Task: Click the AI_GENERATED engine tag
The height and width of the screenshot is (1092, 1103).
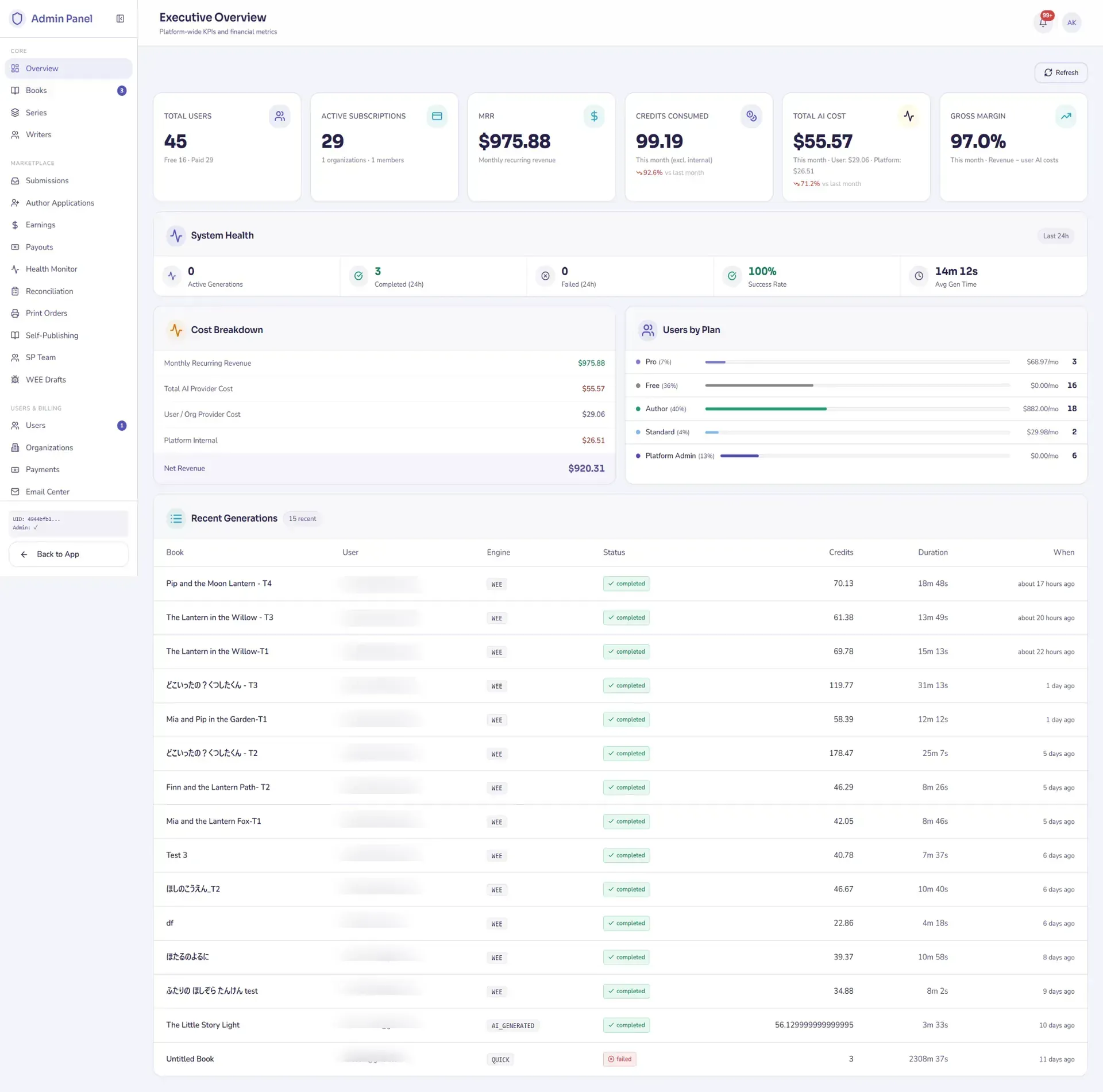Action: coord(512,1025)
